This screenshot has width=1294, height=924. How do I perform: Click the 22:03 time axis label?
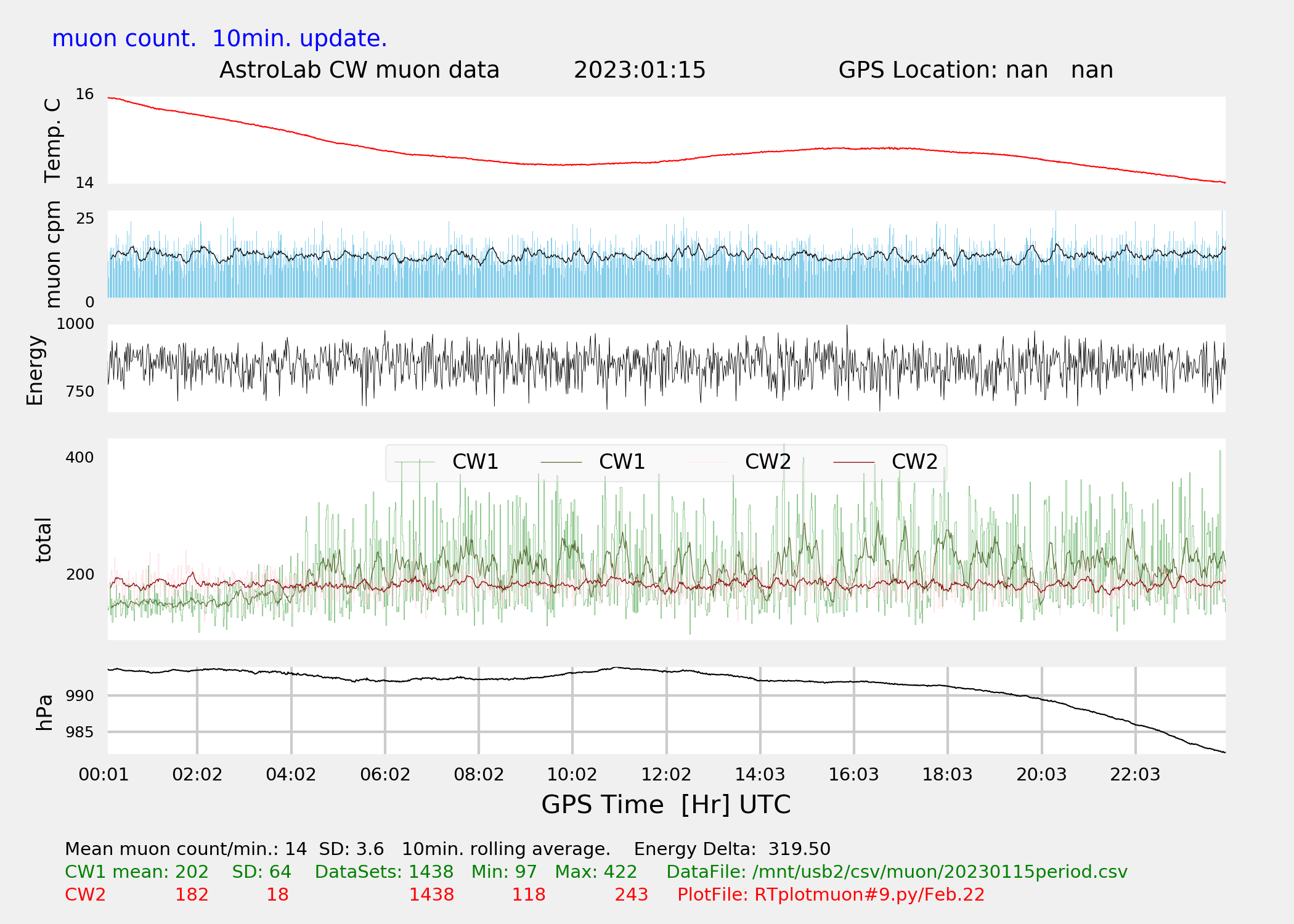tap(1134, 774)
